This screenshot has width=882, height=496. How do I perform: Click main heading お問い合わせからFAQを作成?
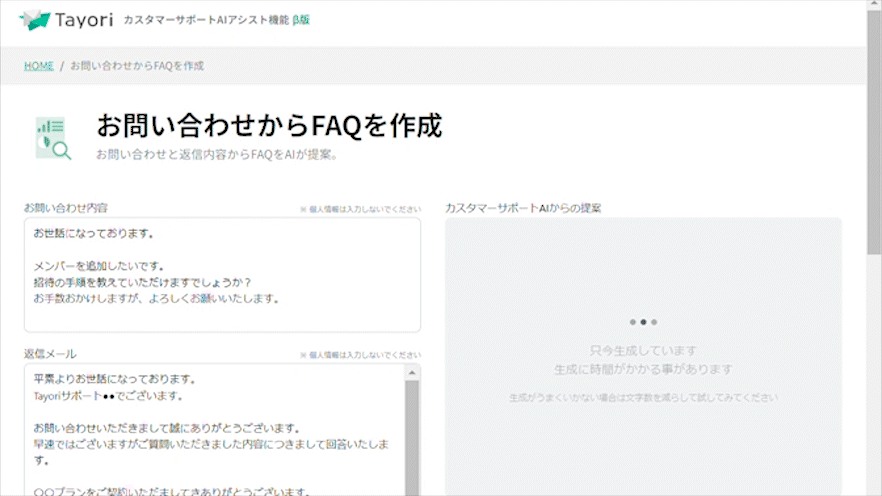click(x=269, y=126)
